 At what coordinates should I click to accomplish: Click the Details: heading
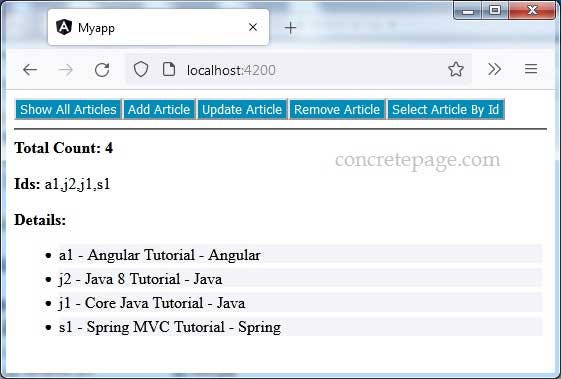pyautogui.click(x=40, y=220)
